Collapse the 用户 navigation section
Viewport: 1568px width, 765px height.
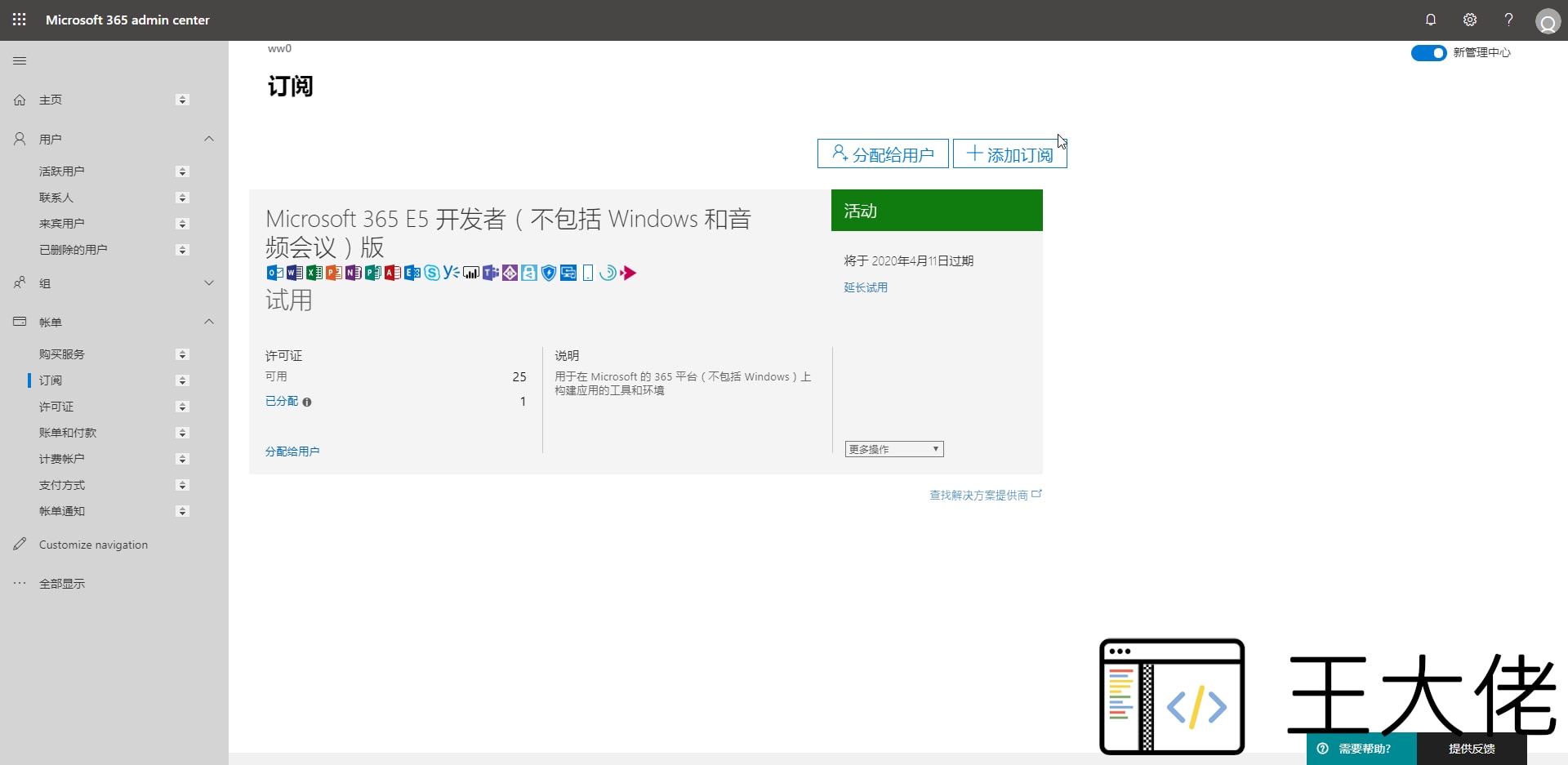(x=209, y=140)
